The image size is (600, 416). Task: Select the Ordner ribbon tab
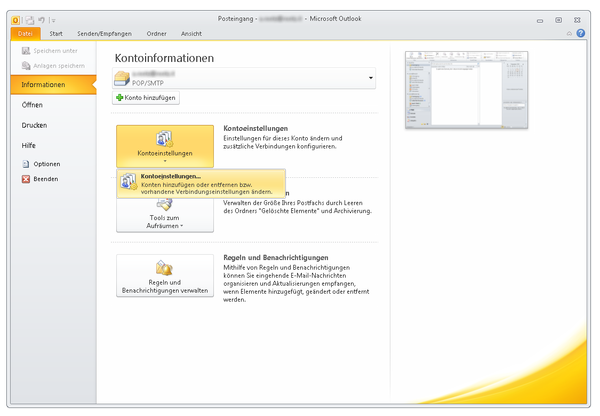(157, 34)
